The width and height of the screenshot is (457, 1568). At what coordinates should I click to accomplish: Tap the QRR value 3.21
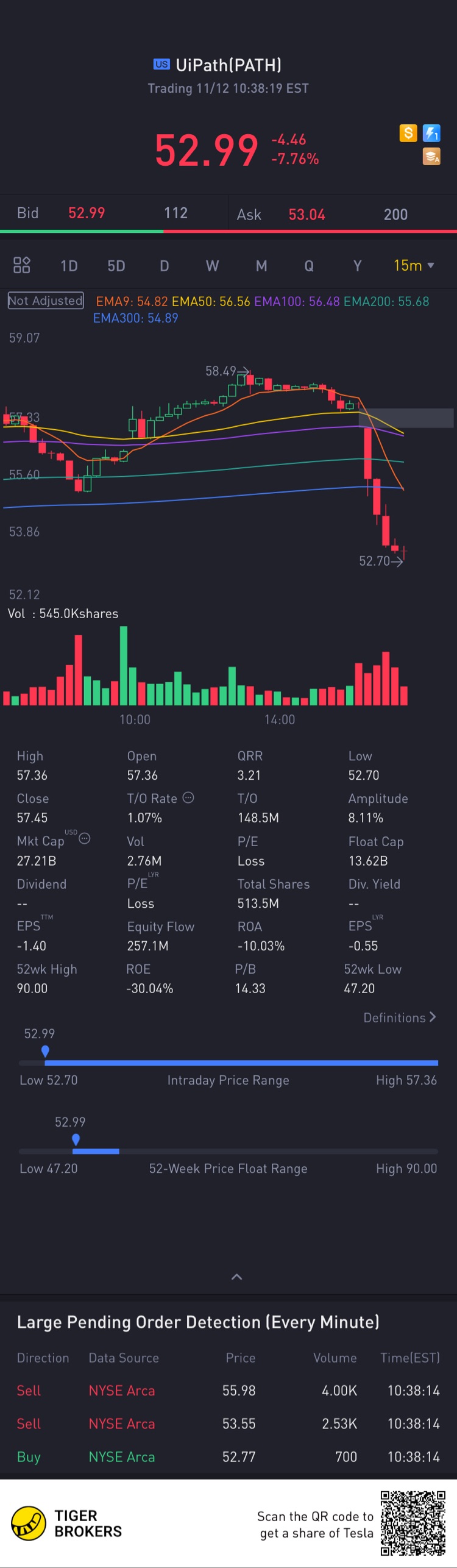pos(249,775)
